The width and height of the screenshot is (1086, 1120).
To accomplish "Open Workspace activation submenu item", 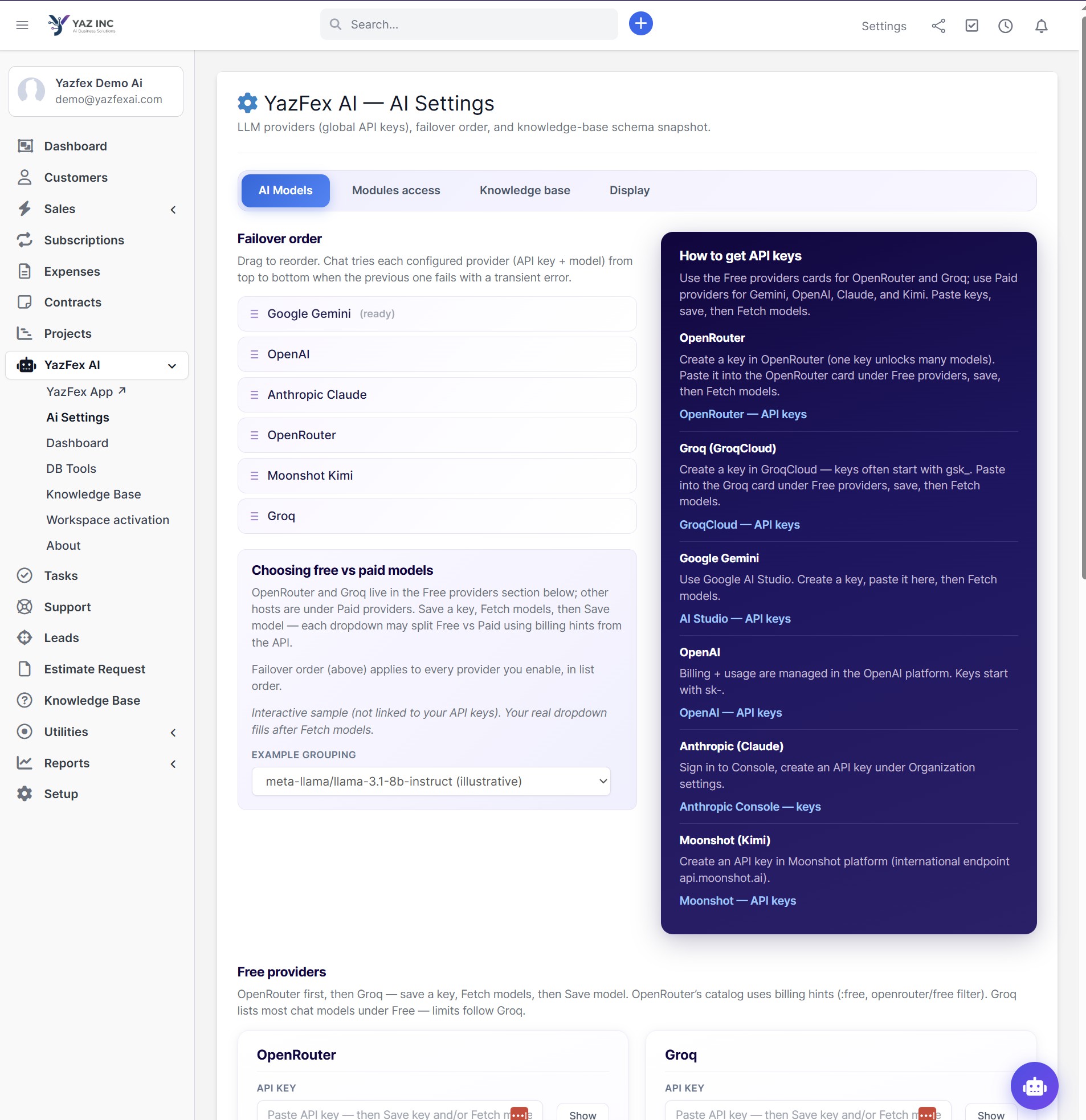I will [108, 520].
